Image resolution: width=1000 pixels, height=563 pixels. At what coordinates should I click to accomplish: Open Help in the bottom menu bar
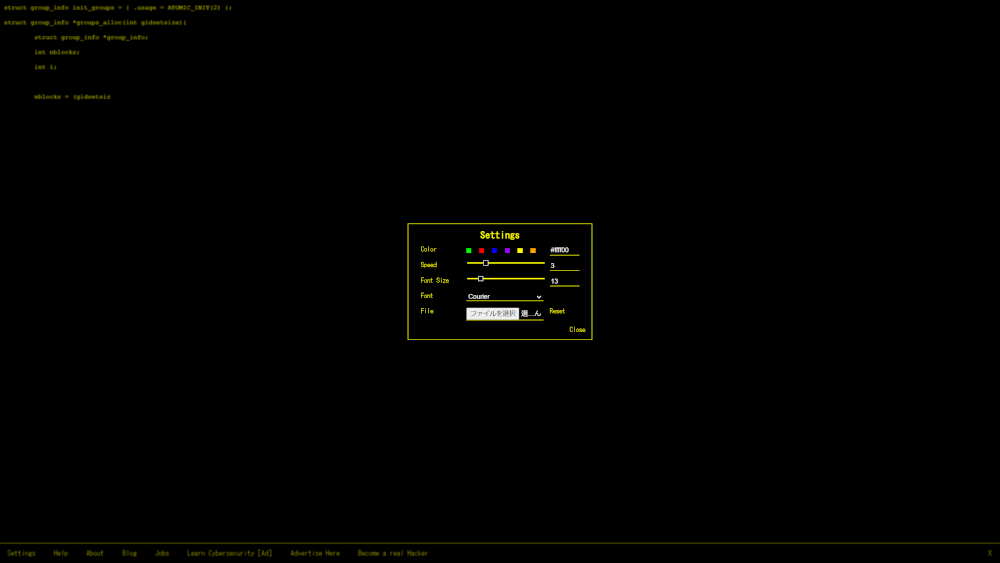[x=61, y=553]
